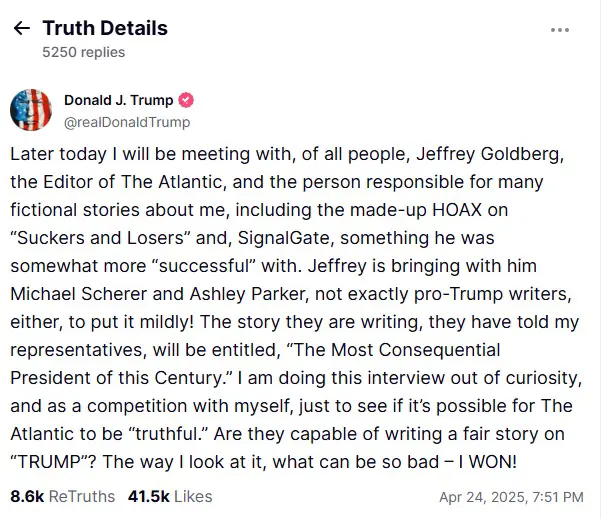Image resolution: width=601 pixels, height=519 pixels.
Task: Click the Donald J. Trump display name
Action: pos(118,100)
